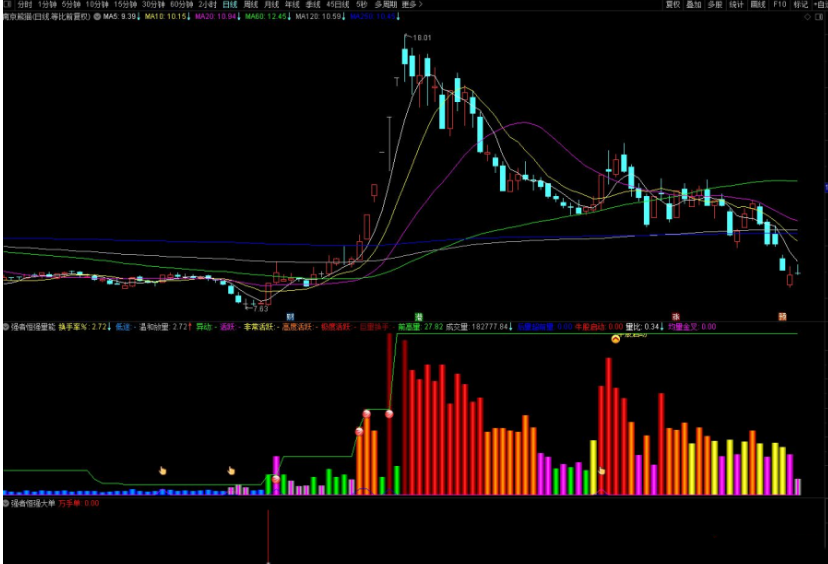Screen dimensions: 828x564
Task: Click the 量比: 0.34 value
Action: pyautogui.click(x=645, y=327)
